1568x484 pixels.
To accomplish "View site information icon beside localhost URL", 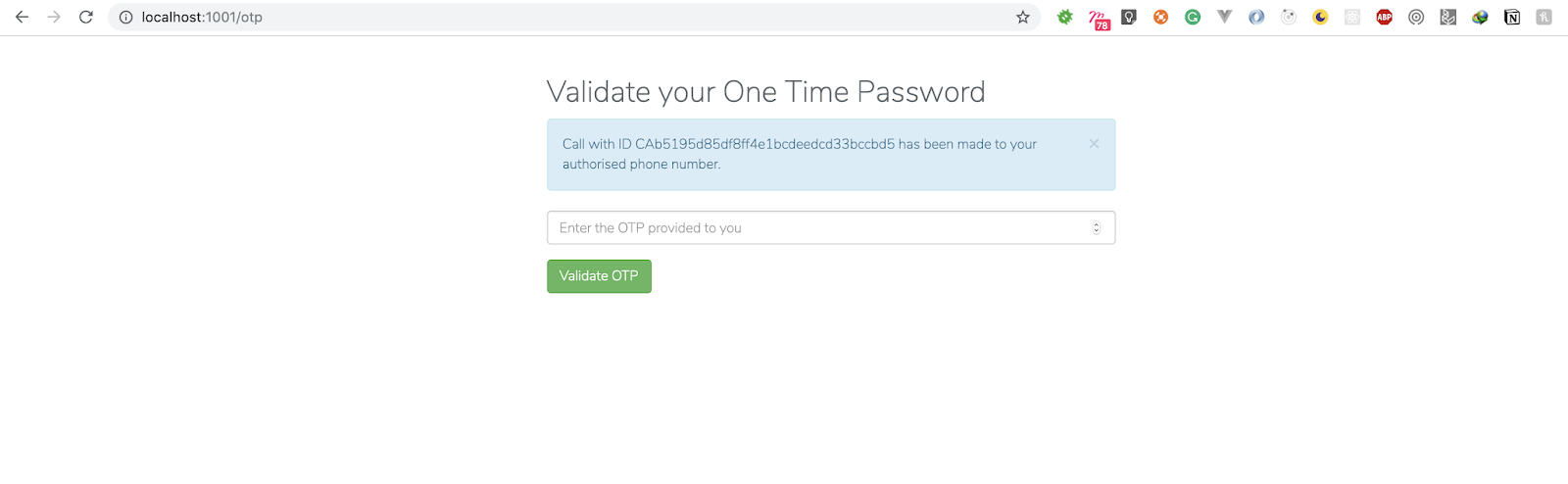I will 125,17.
